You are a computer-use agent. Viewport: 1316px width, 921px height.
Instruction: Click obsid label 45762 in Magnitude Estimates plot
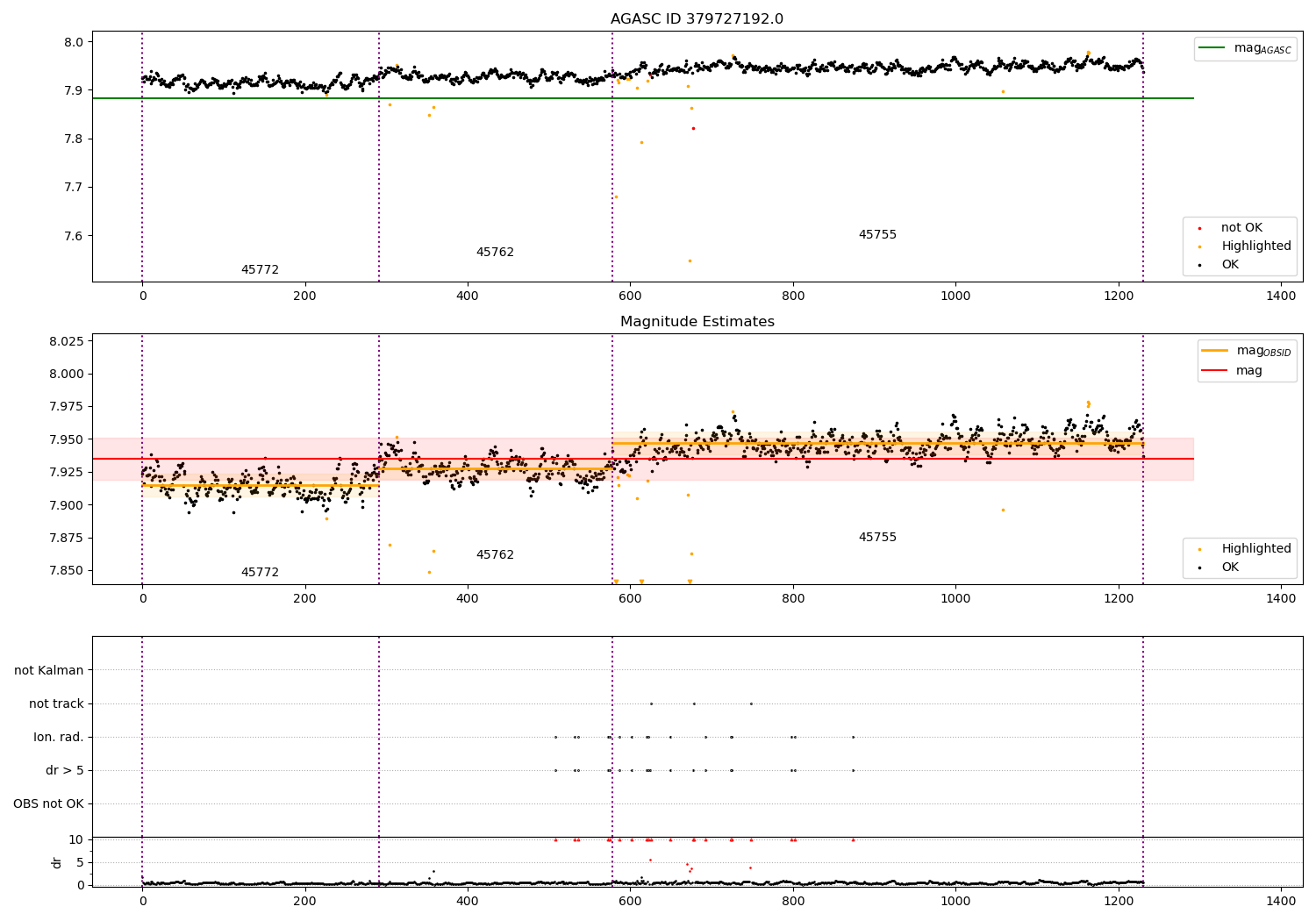click(x=495, y=555)
